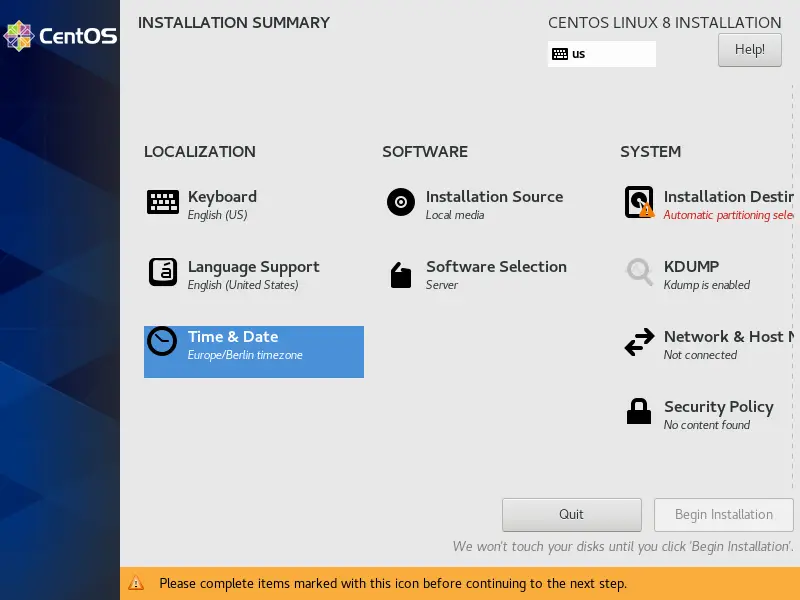Click the 'Europe/Berlin timezone' text
This screenshot has width=800, height=600.
(245, 355)
